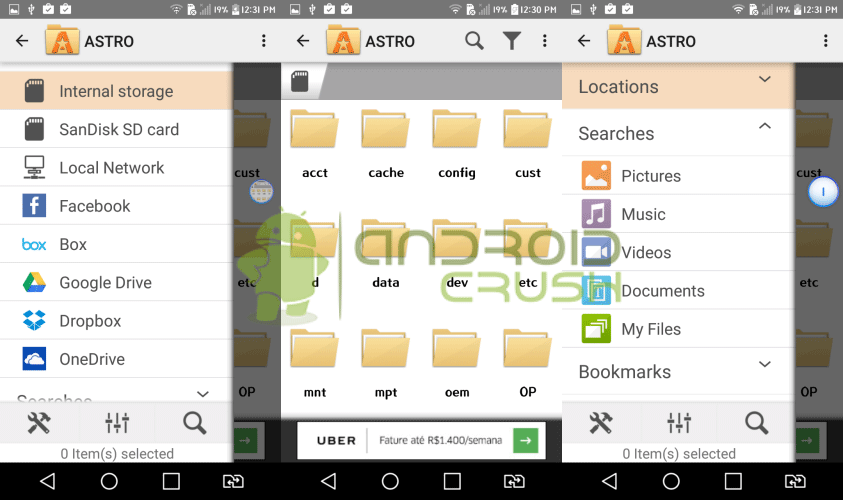The height and width of the screenshot is (500, 843).
Task: Open Internal storage in left screen drawer
Action: 116,91
